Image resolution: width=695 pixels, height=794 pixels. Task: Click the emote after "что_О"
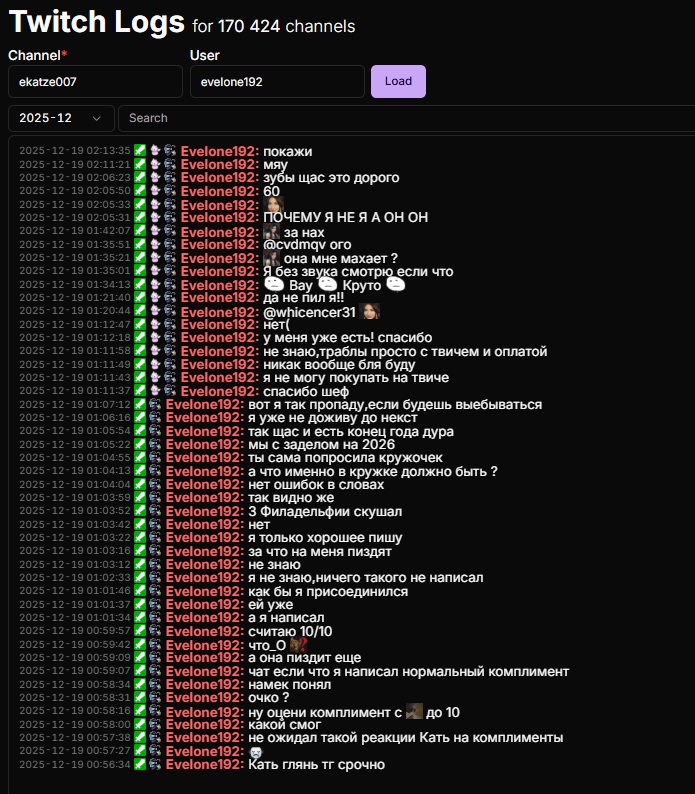tap(298, 645)
